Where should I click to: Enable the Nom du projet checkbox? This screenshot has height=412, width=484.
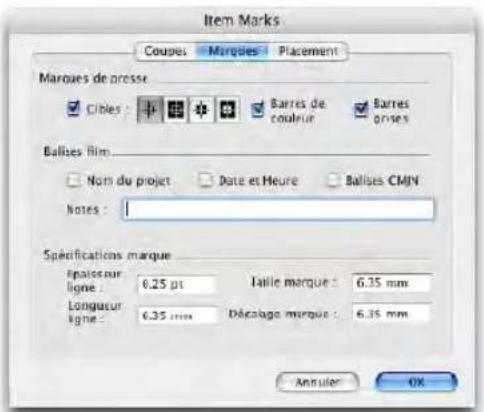[73, 180]
